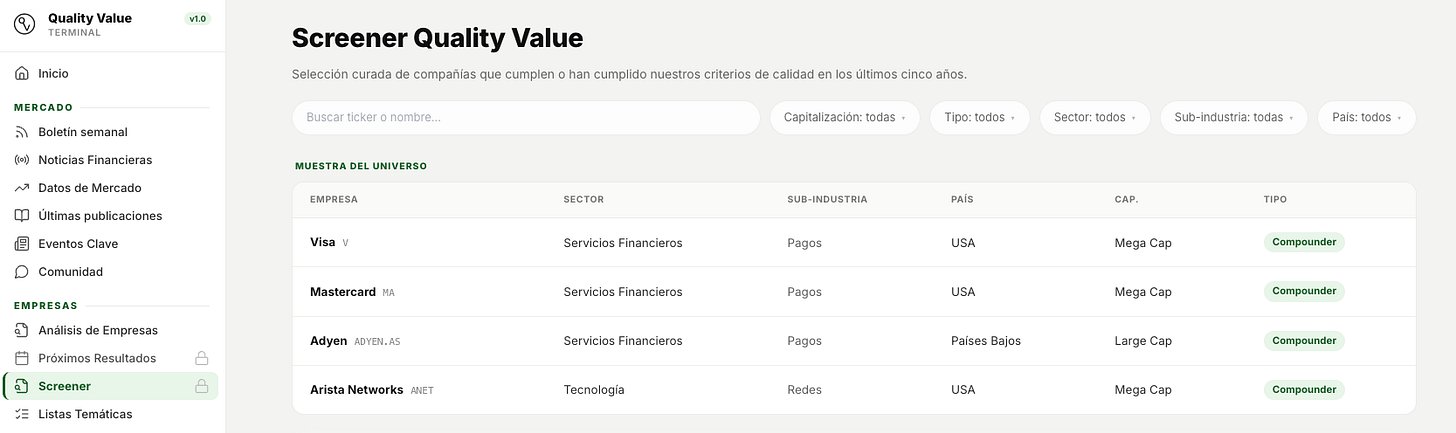The width and height of the screenshot is (1456, 433).
Task: Click Redes sub-industry cell
Action: pos(804,390)
